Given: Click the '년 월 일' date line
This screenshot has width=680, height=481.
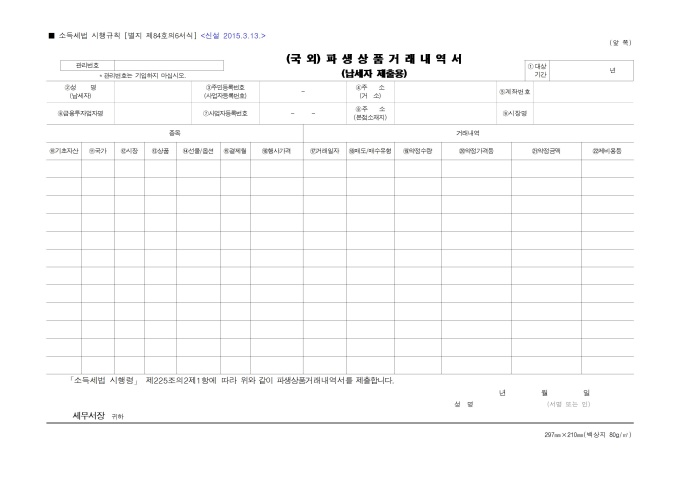Looking at the screenshot, I should [544, 393].
